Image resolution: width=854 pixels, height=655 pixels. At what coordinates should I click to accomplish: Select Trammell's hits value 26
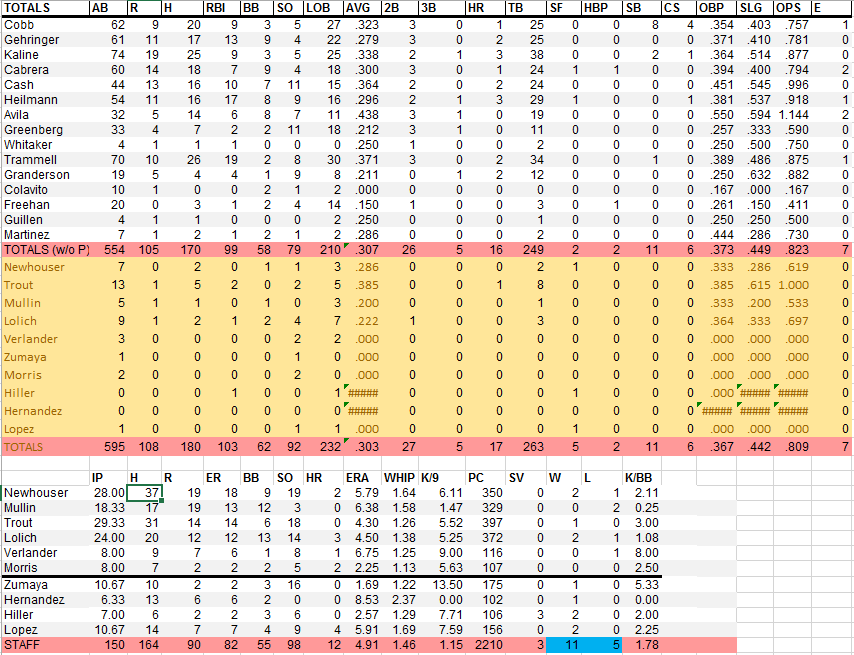[x=193, y=160]
